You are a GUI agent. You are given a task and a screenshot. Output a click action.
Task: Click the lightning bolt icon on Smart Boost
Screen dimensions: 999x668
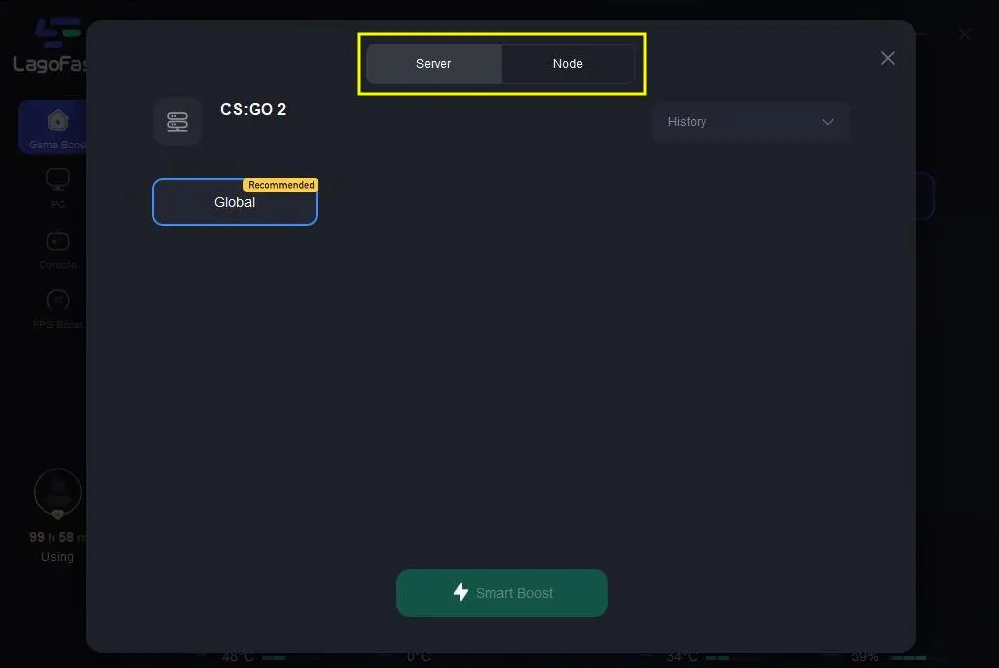tap(461, 592)
